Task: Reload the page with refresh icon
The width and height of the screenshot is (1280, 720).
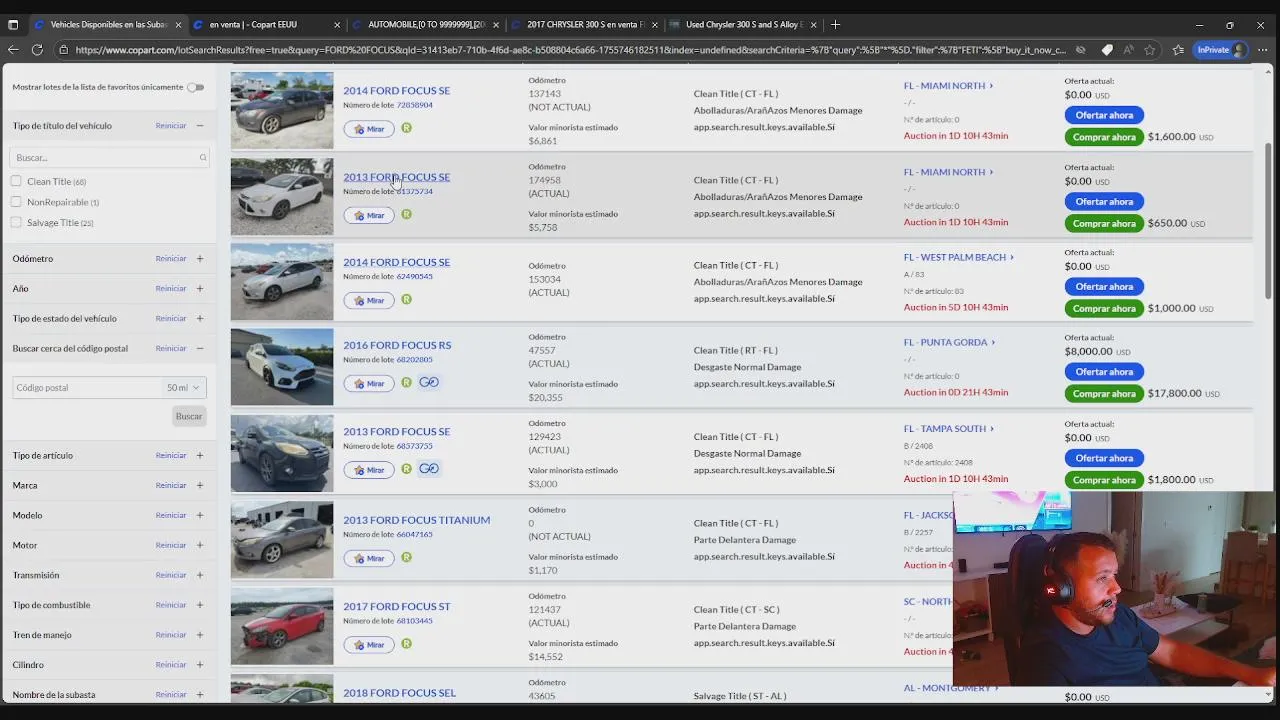Action: pyautogui.click(x=37, y=49)
